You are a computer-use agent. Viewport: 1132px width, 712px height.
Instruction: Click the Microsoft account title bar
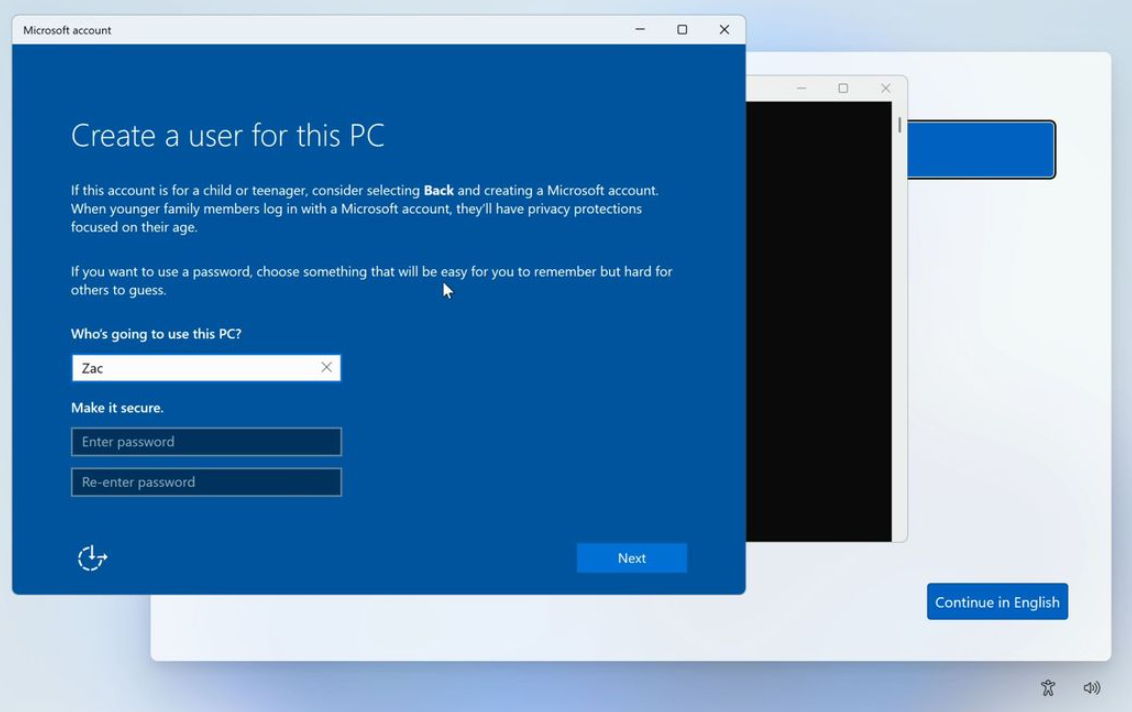[300, 30]
